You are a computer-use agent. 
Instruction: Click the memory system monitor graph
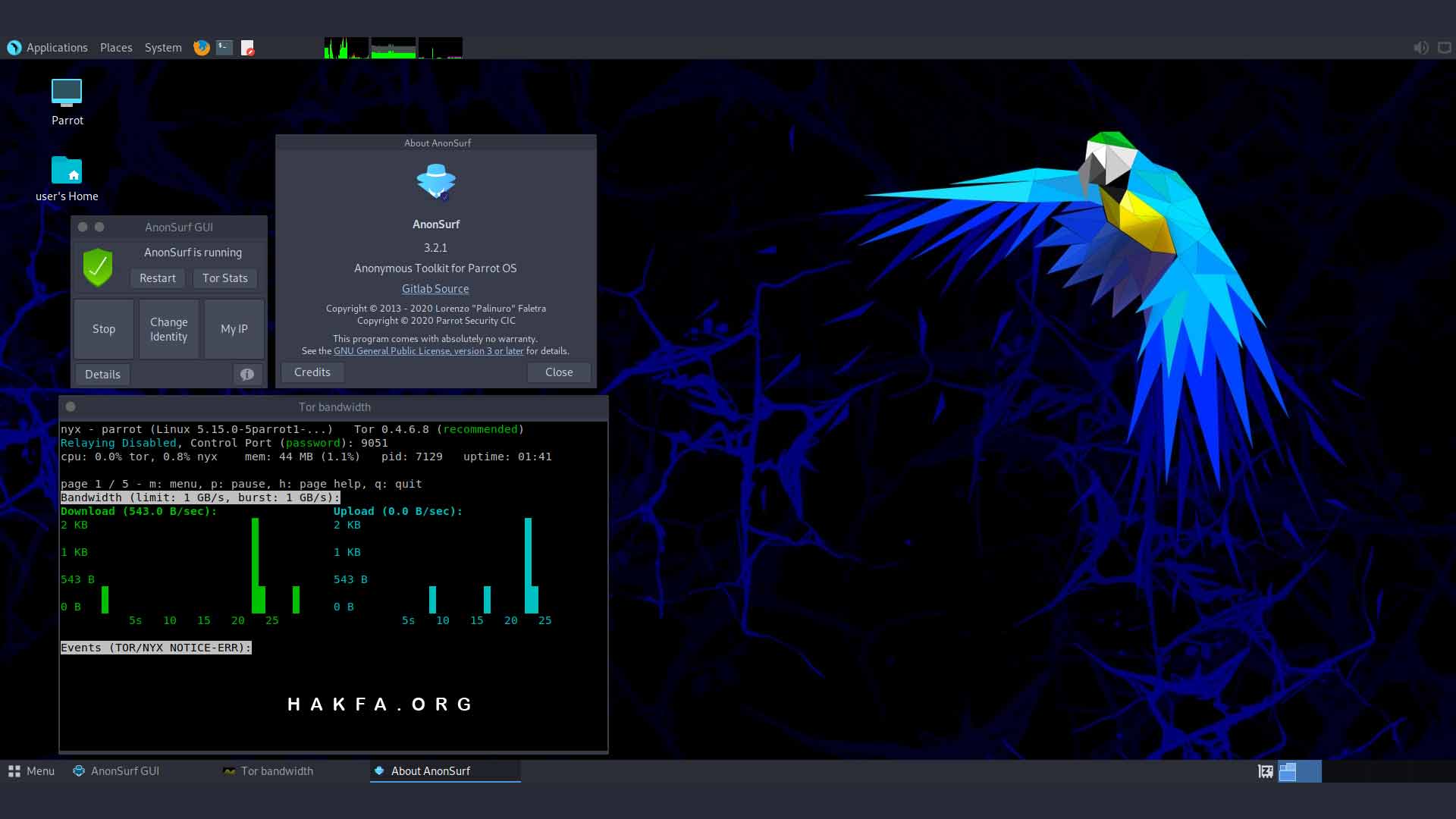pos(394,48)
